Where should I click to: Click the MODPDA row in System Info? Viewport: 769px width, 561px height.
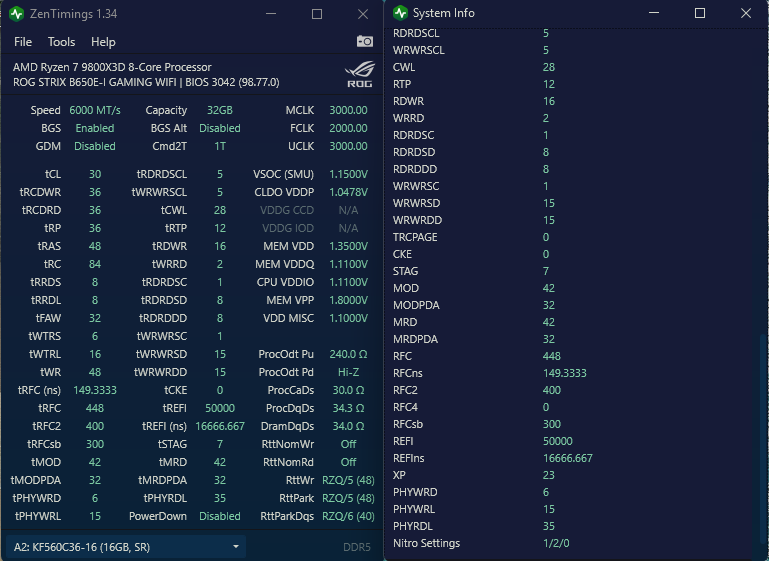click(x=571, y=305)
